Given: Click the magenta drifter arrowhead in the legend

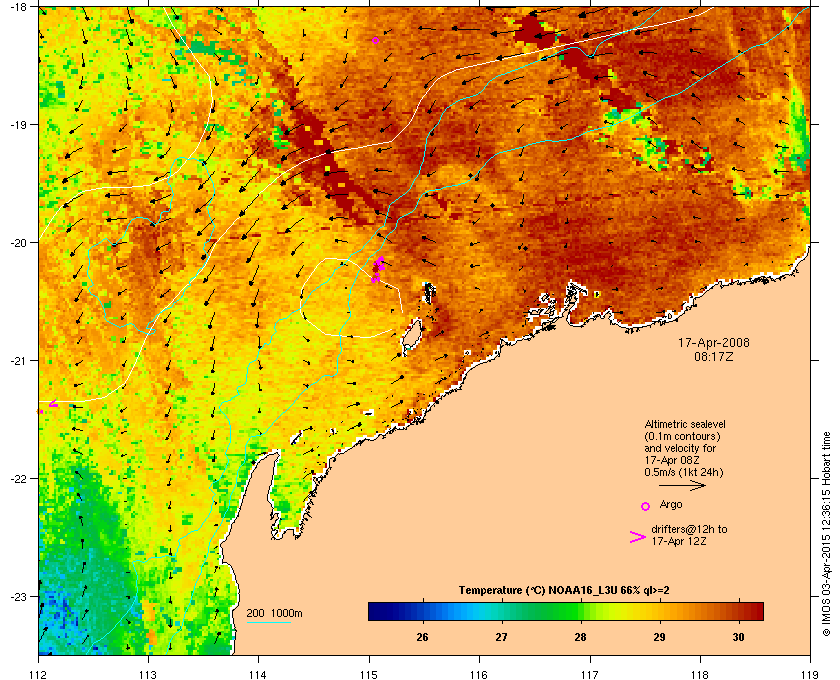Looking at the screenshot, I should pos(638,537).
